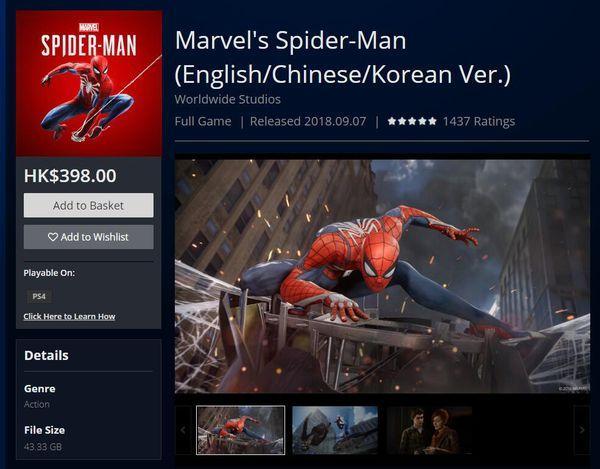The width and height of the screenshot is (600, 469).
Task: Click the Action genre value
Action: (x=37, y=404)
